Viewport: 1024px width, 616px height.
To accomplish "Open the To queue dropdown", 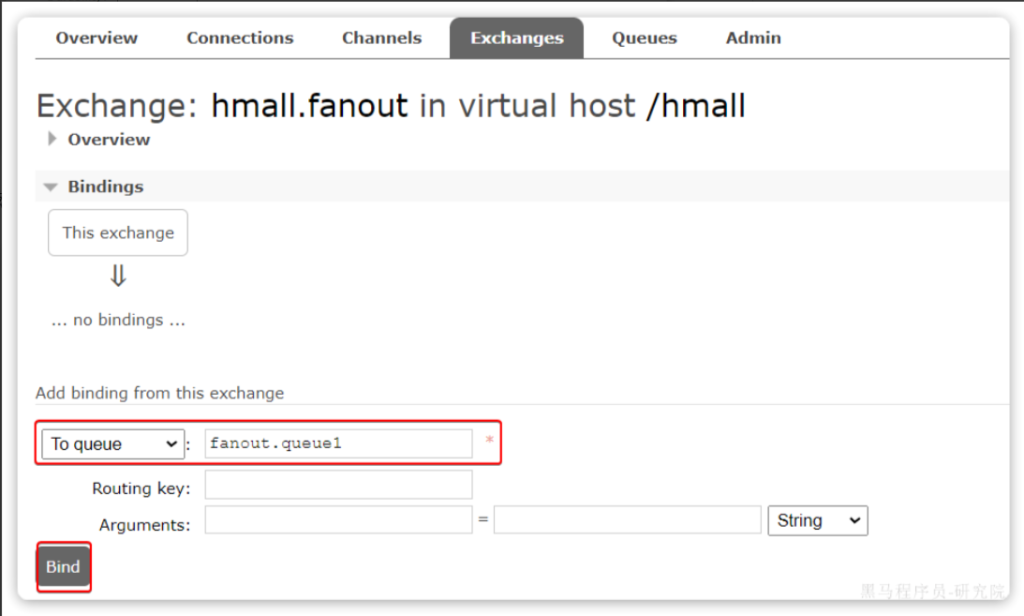I will (x=112, y=444).
